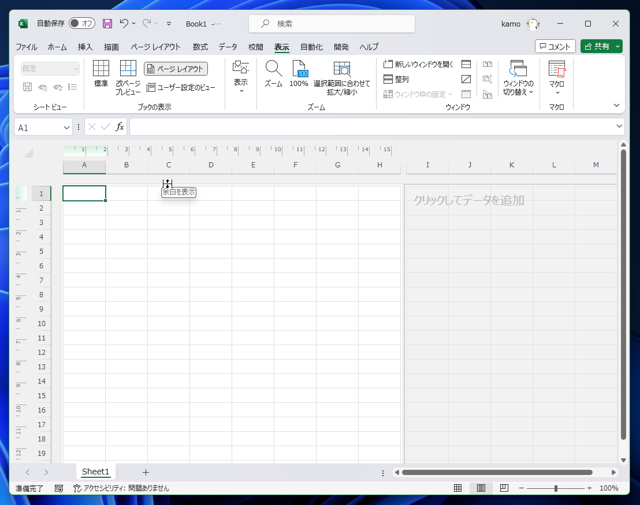Image resolution: width=640 pixels, height=505 pixels.
Task: Click クリックしてデータを追加 placeholder
Action: [469, 200]
